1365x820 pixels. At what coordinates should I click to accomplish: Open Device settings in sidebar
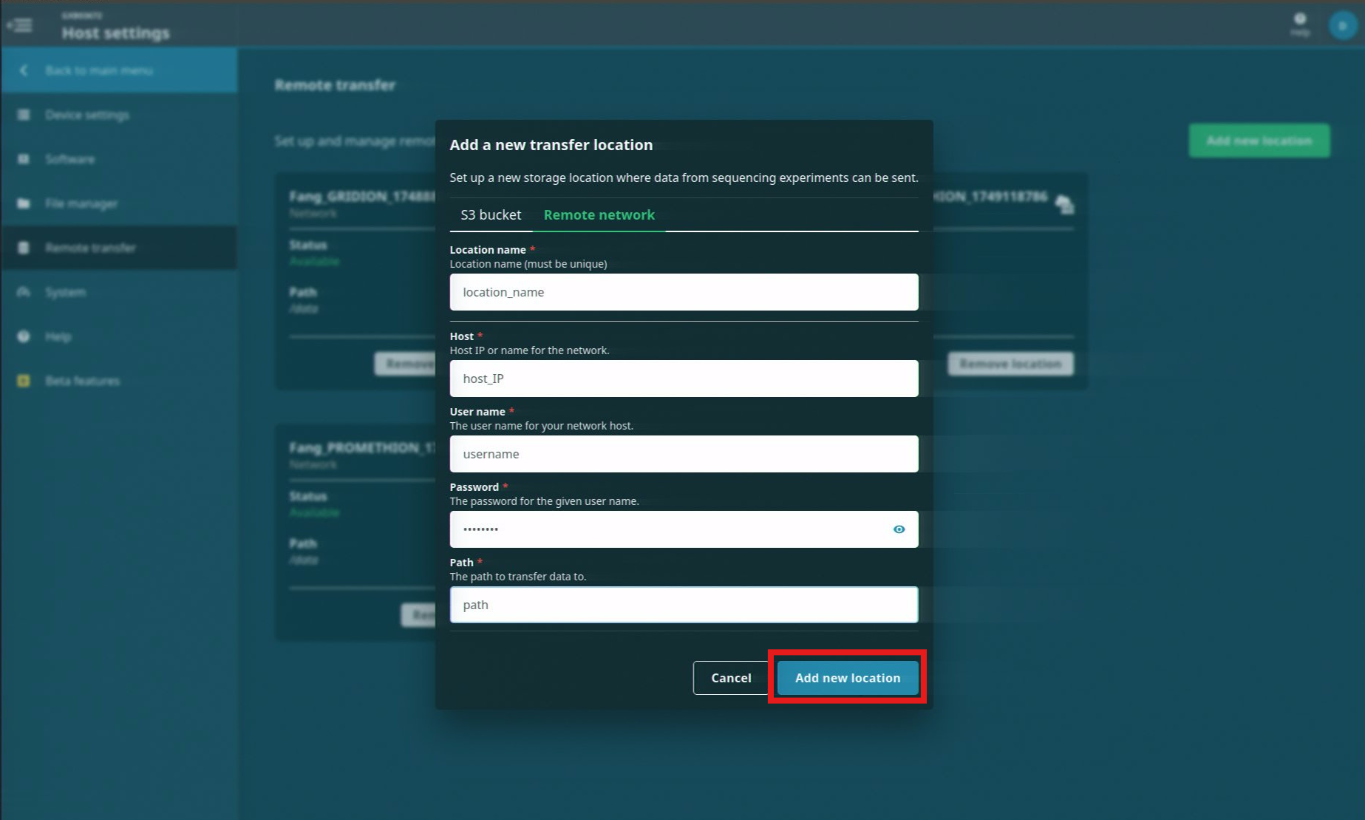coord(119,115)
